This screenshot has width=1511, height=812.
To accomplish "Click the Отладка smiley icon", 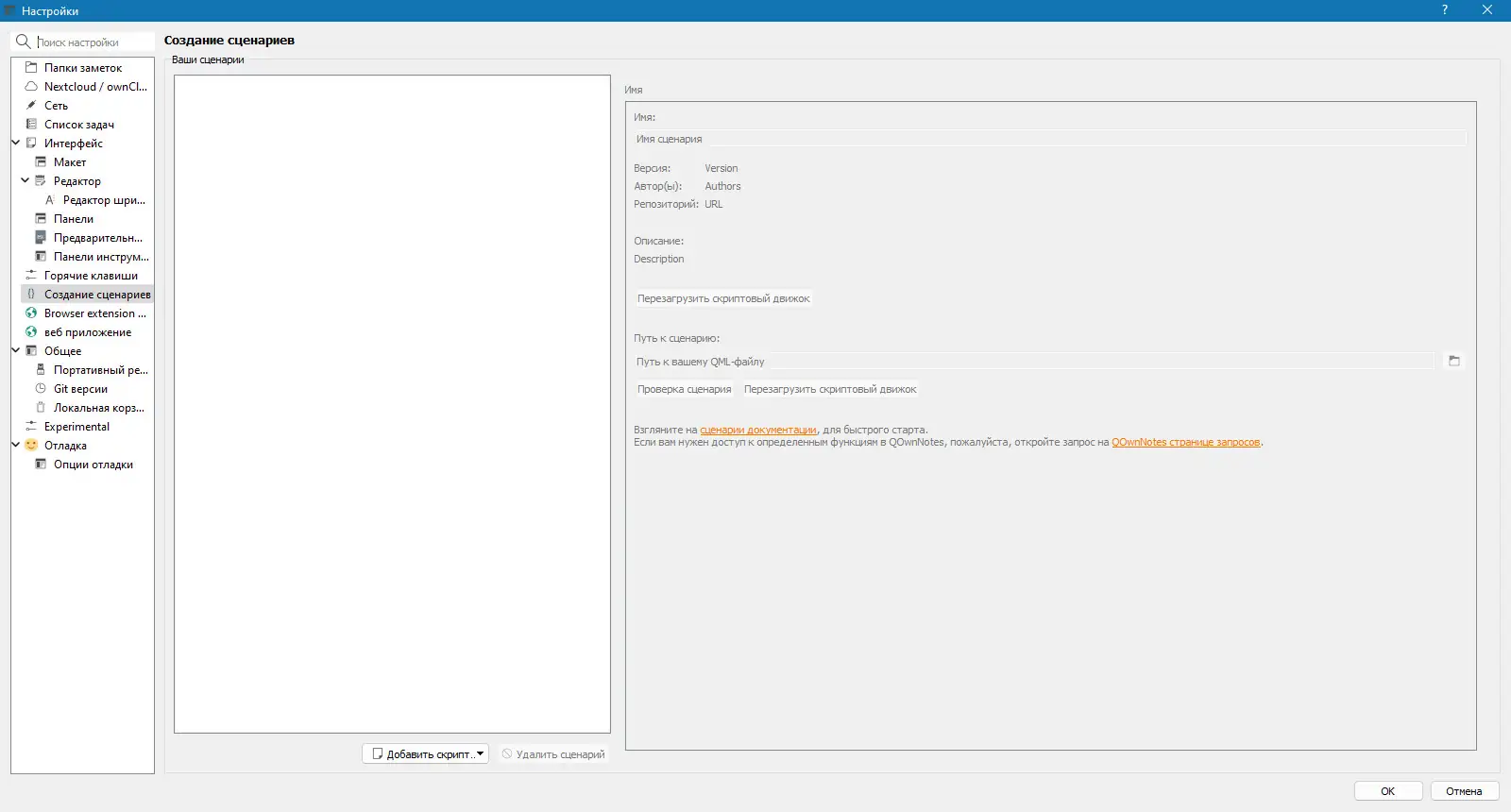I will click(x=31, y=446).
